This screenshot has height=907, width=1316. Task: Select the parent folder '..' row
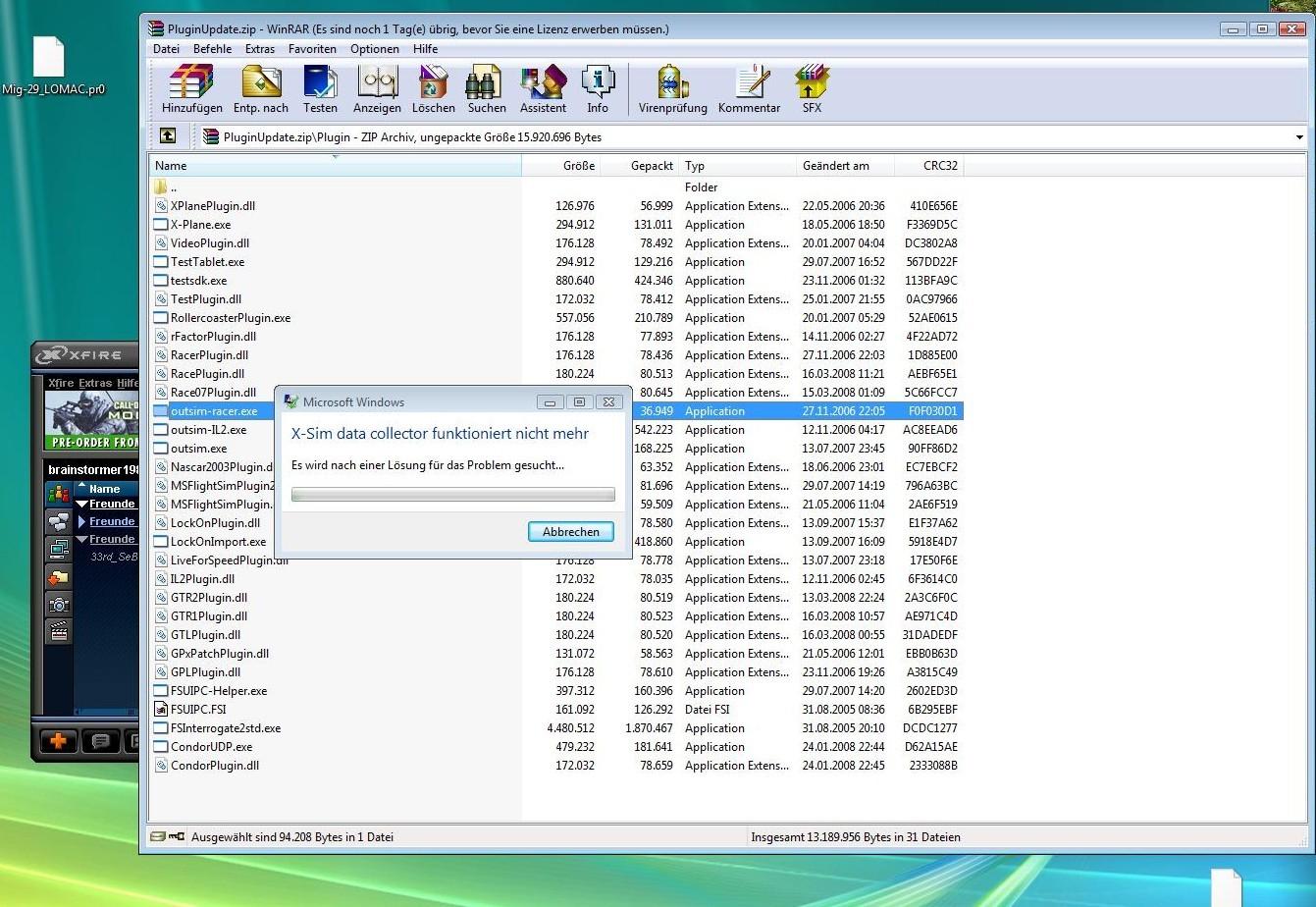click(x=556, y=187)
